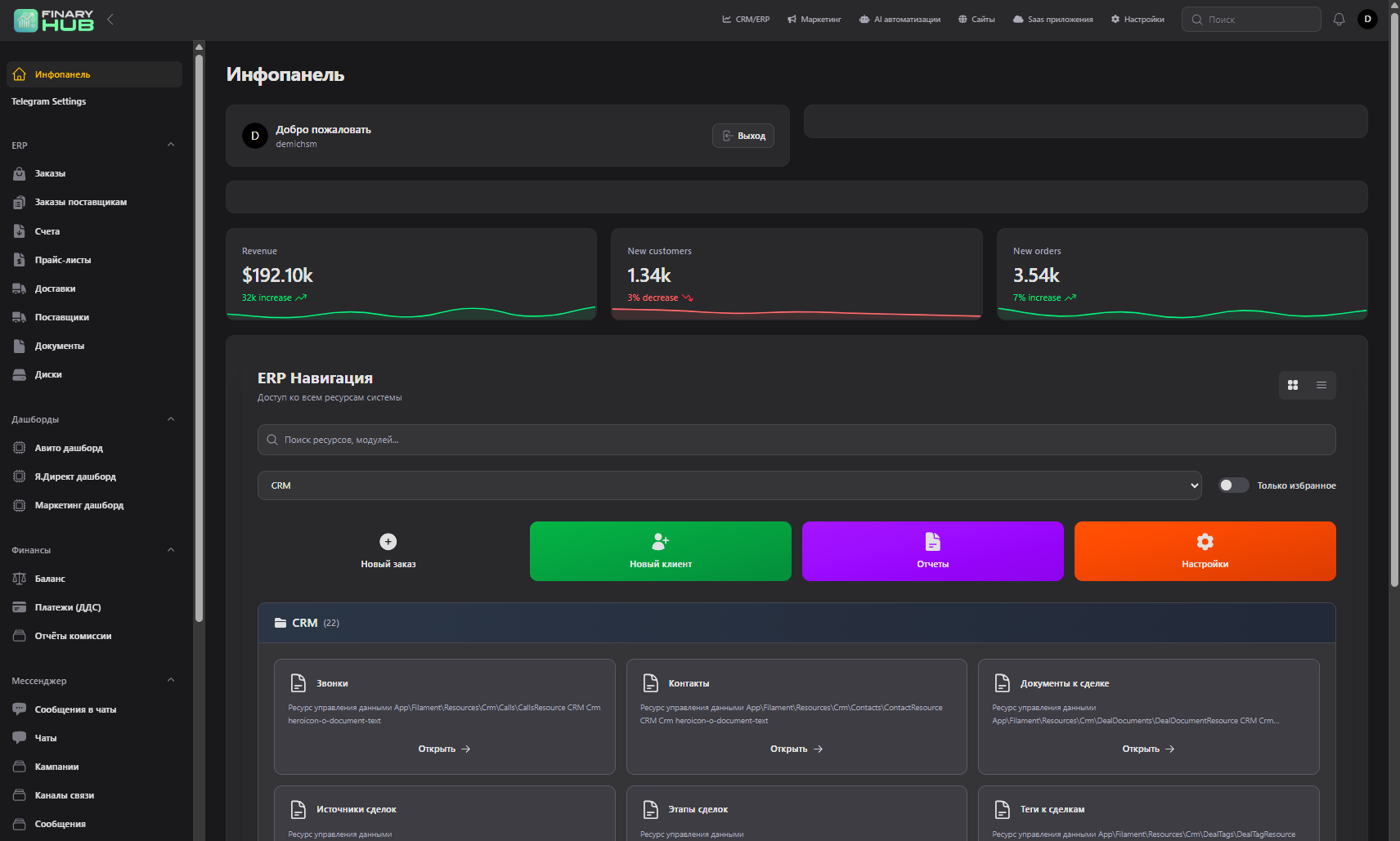Collapse sidebar using the top-left chevron
Image resolution: width=1400 pixels, height=841 pixels.
[110, 20]
